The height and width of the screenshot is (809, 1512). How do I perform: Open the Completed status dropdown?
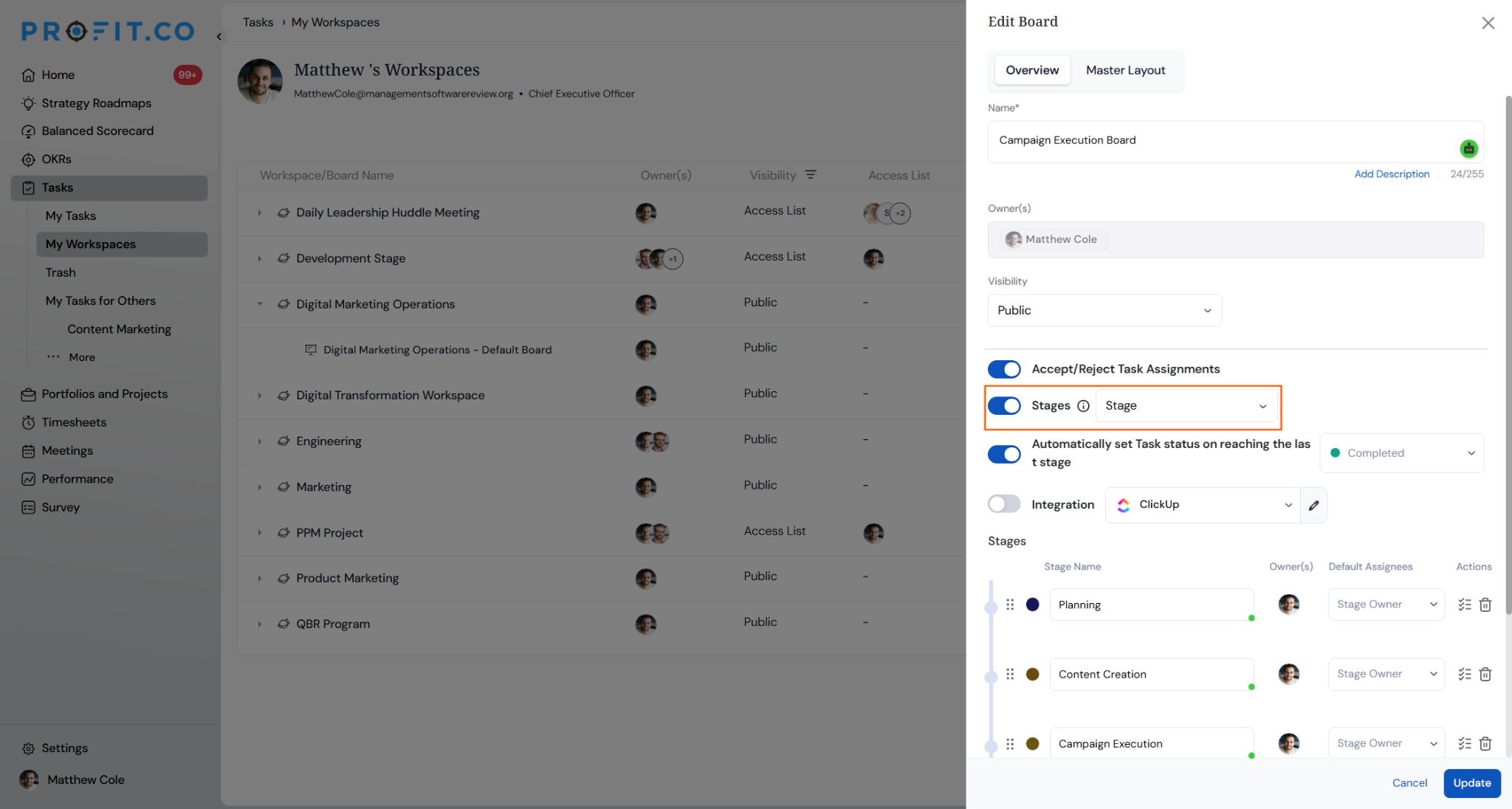click(1401, 453)
